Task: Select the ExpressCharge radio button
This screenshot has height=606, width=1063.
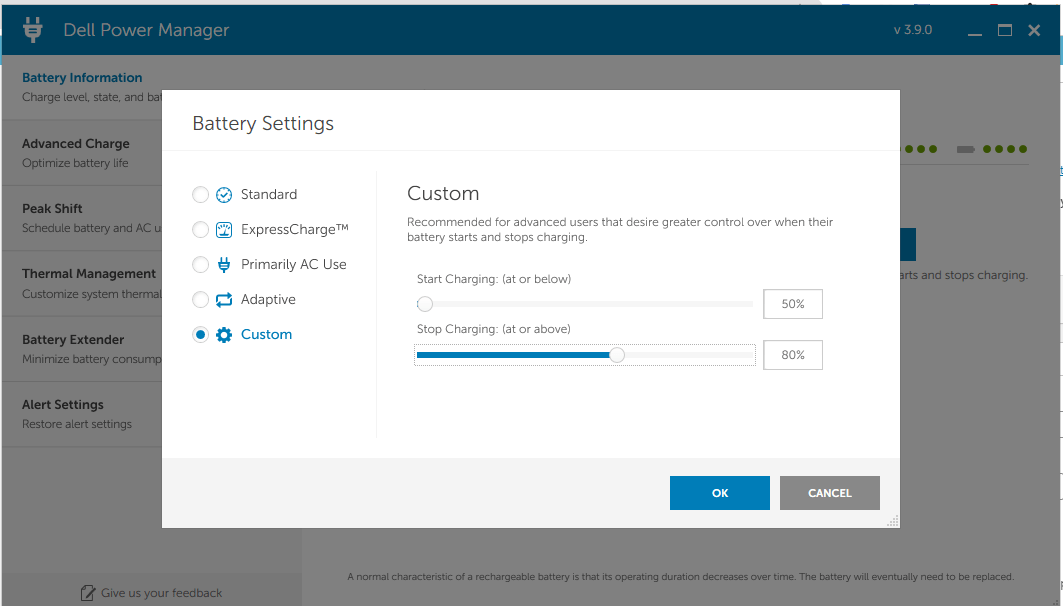Action: [200, 230]
